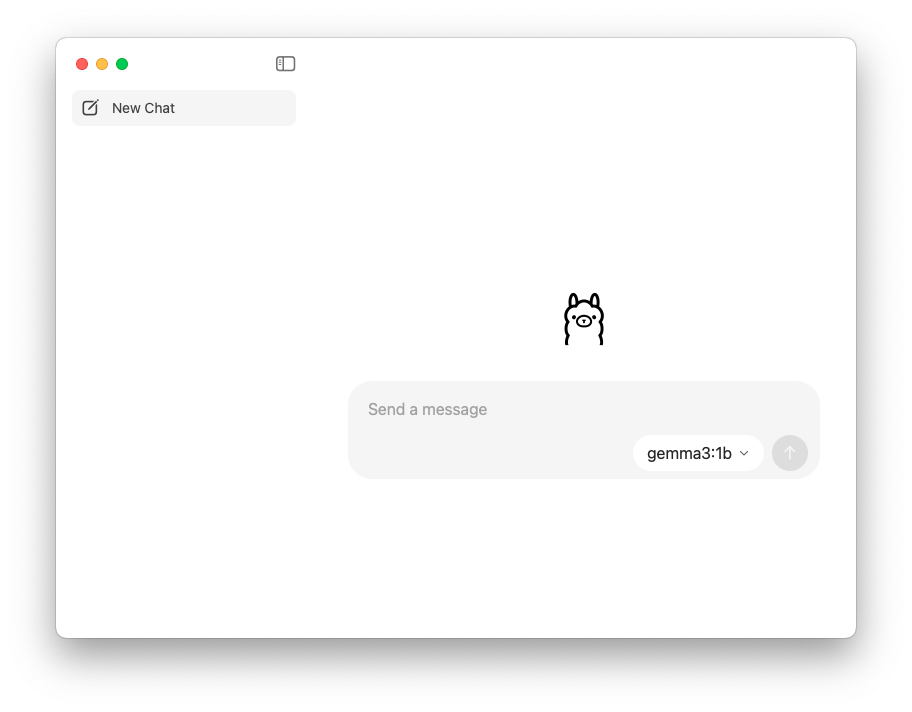
Task: Maximize window with green button
Action: coord(122,64)
